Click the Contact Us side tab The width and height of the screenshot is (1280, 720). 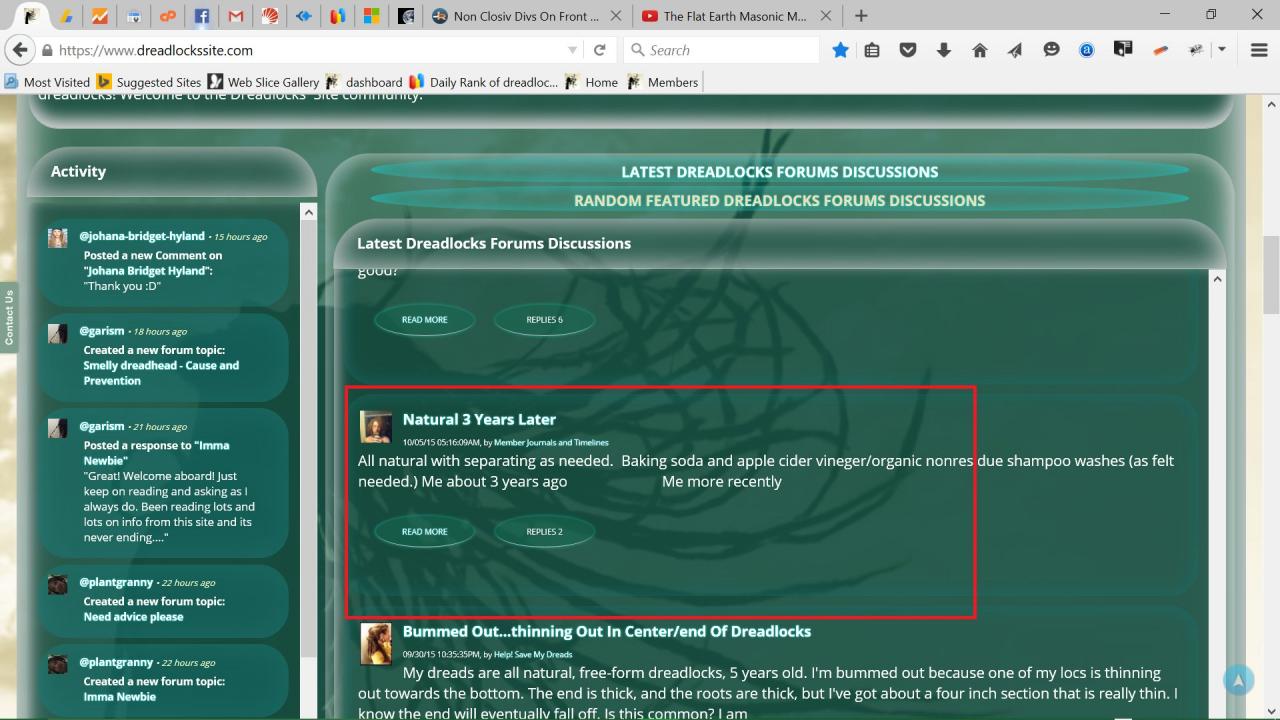(x=9, y=318)
